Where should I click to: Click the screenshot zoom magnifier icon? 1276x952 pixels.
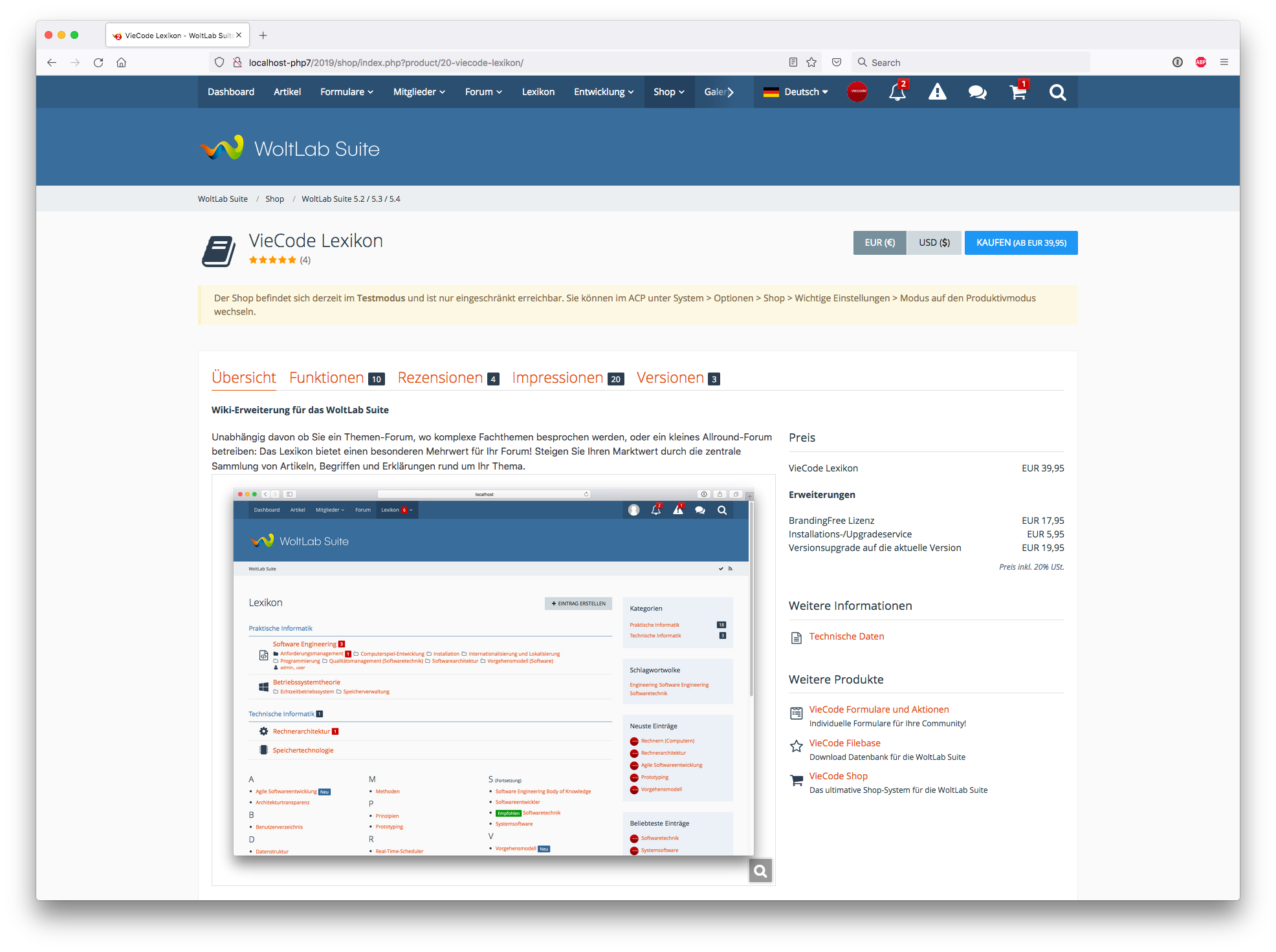tap(760, 871)
